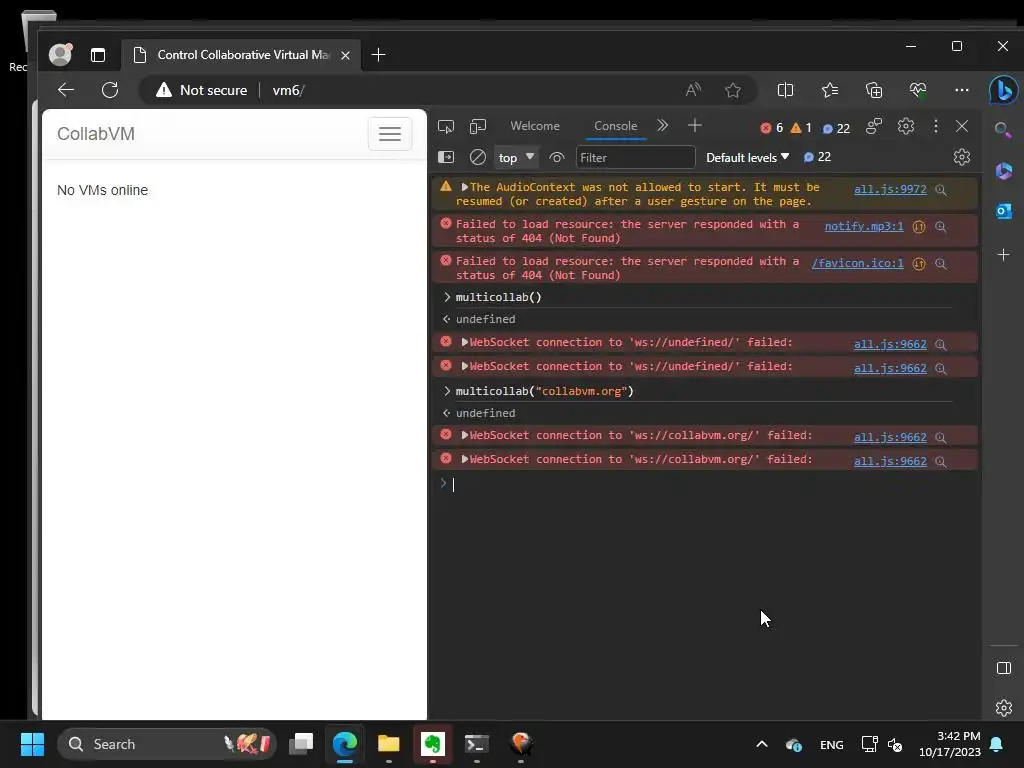Open network request icon for favicon.ico error

click(x=919, y=264)
